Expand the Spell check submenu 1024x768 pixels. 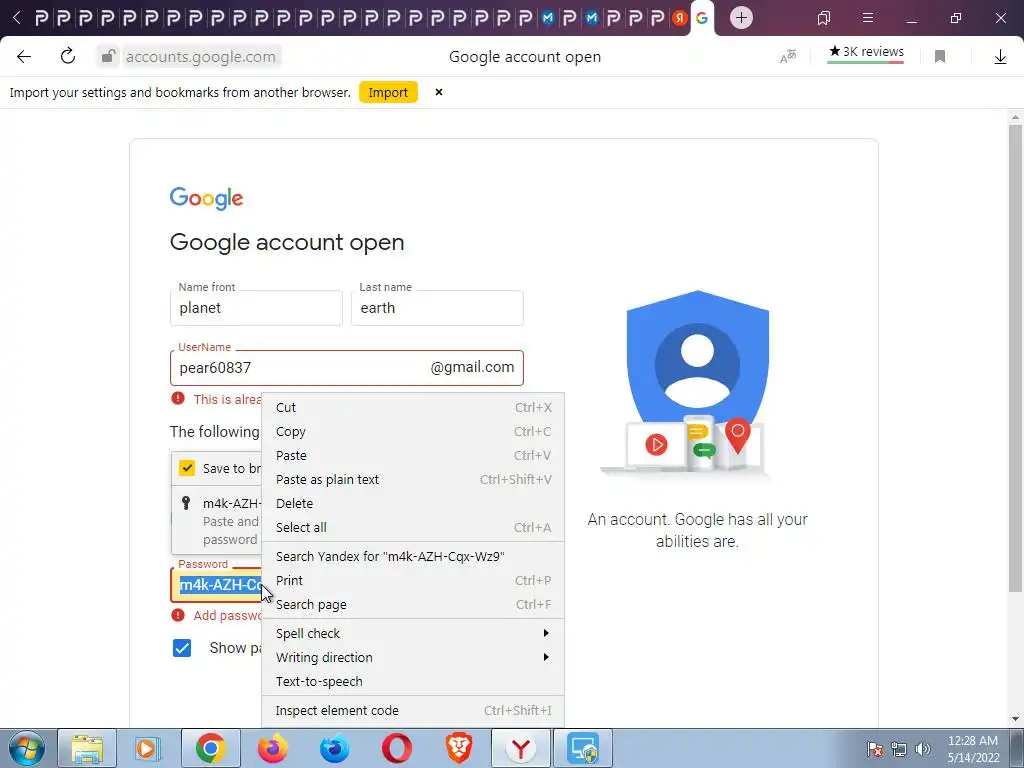coord(413,633)
